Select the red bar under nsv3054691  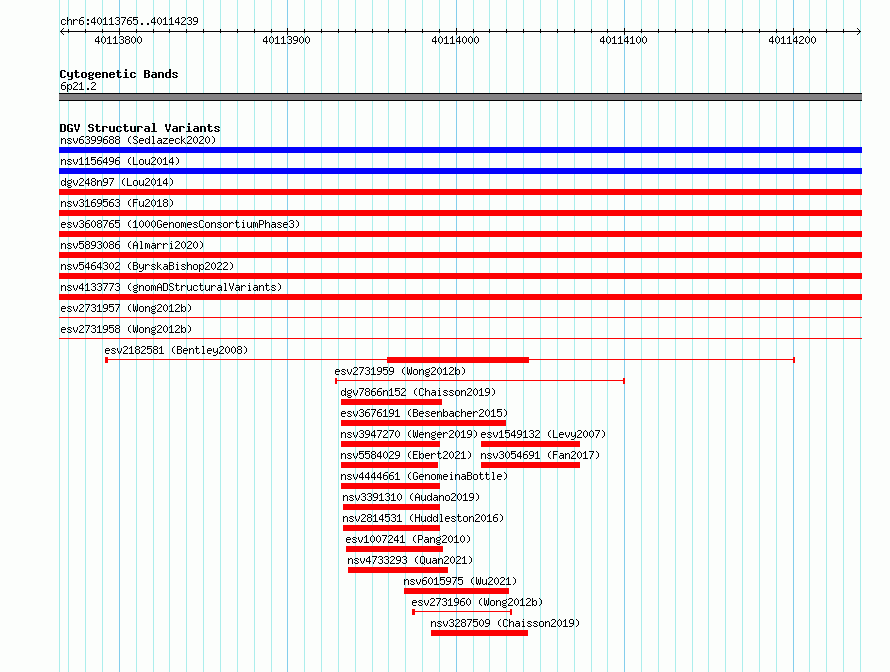coord(530,465)
